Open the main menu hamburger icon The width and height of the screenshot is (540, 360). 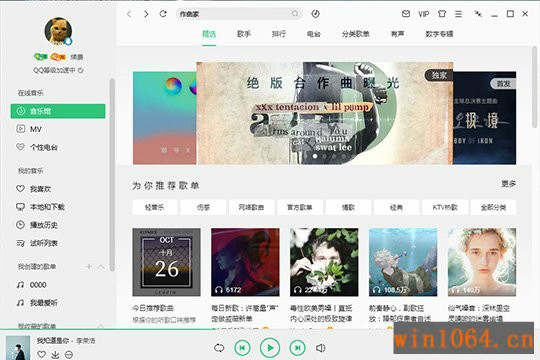(x=458, y=14)
